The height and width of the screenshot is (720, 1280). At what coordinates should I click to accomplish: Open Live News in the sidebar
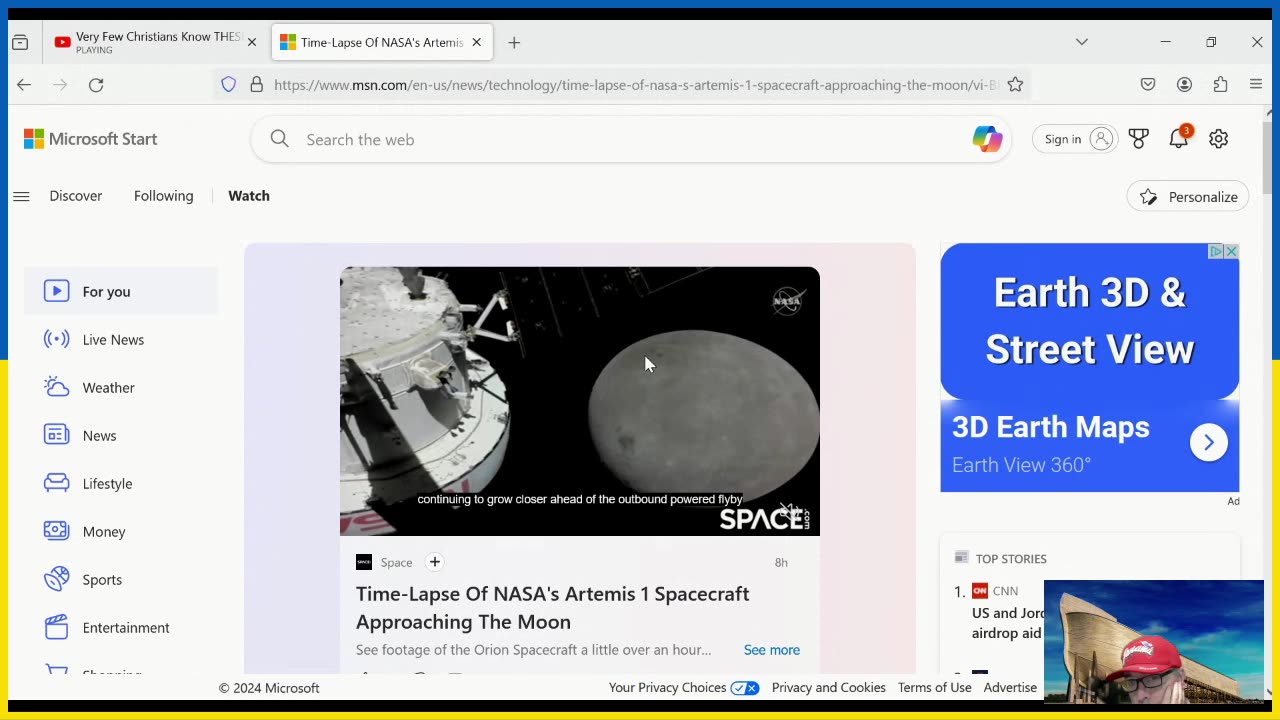click(121, 339)
